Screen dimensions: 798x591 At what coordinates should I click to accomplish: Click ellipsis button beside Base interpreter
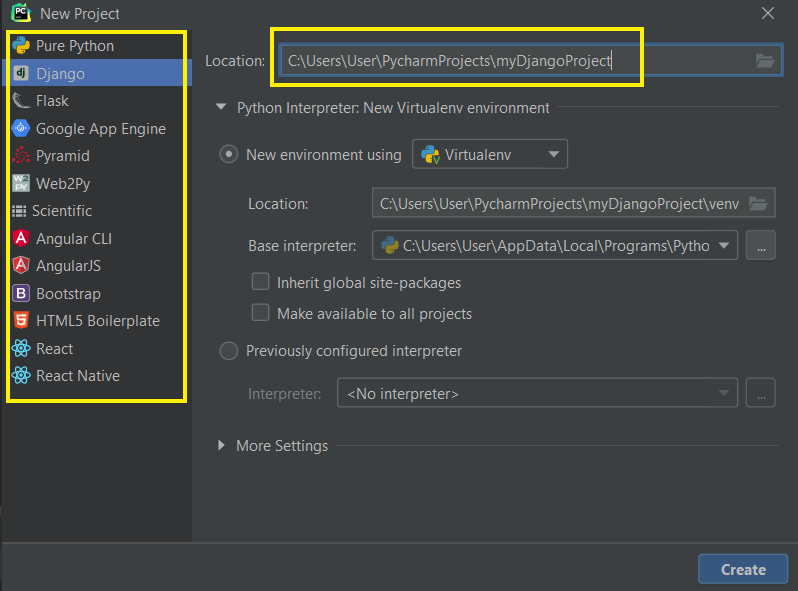pyautogui.click(x=760, y=245)
